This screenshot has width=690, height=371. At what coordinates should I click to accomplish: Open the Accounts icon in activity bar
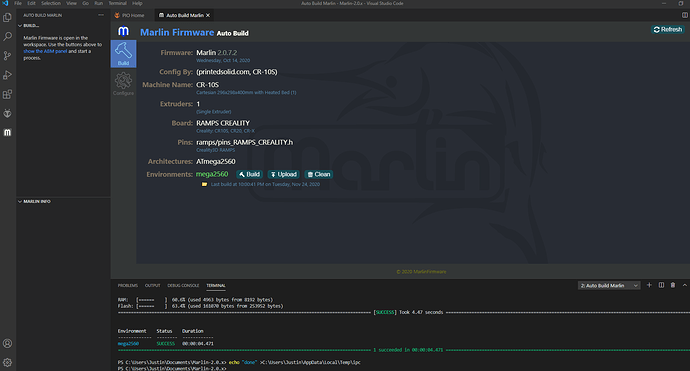(x=7, y=343)
